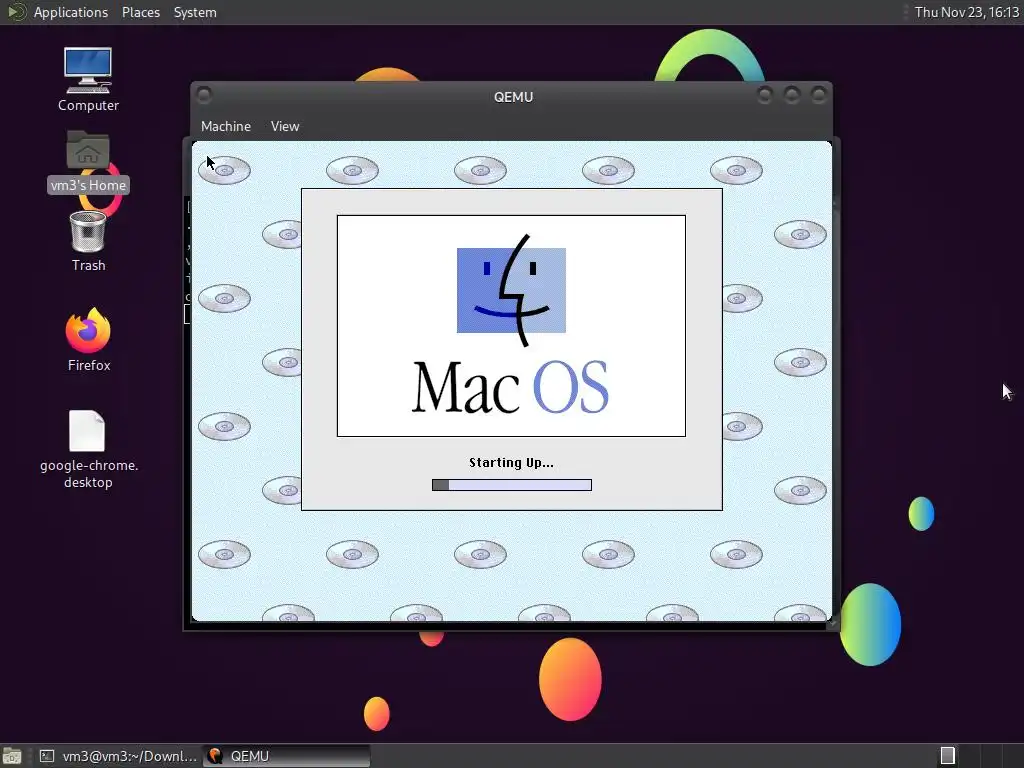Screen dimensions: 1024x768
Task: Click the QEMU window menu button at left of title bar
Action: pyautogui.click(x=204, y=95)
